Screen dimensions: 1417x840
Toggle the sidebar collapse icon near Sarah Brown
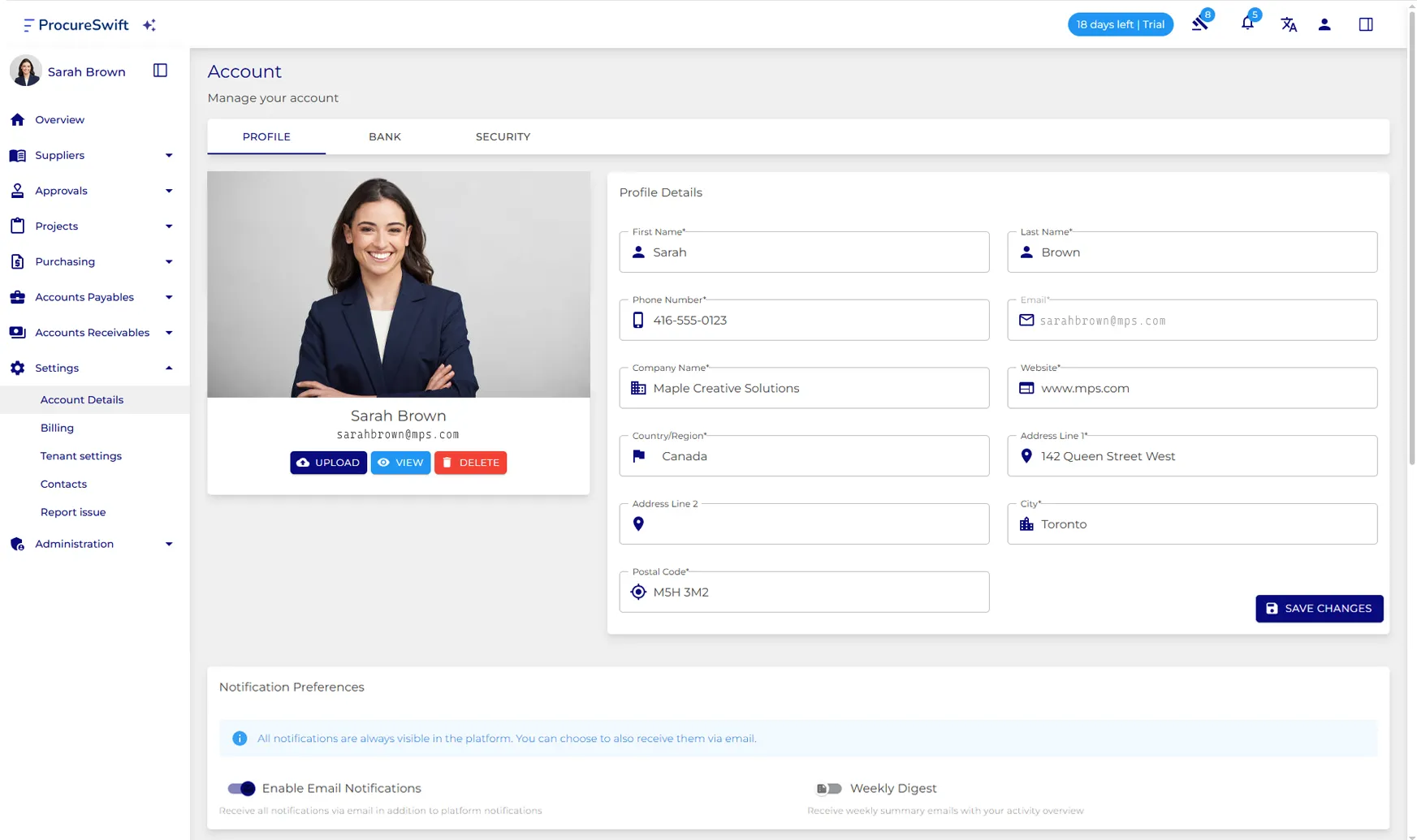[x=159, y=71]
